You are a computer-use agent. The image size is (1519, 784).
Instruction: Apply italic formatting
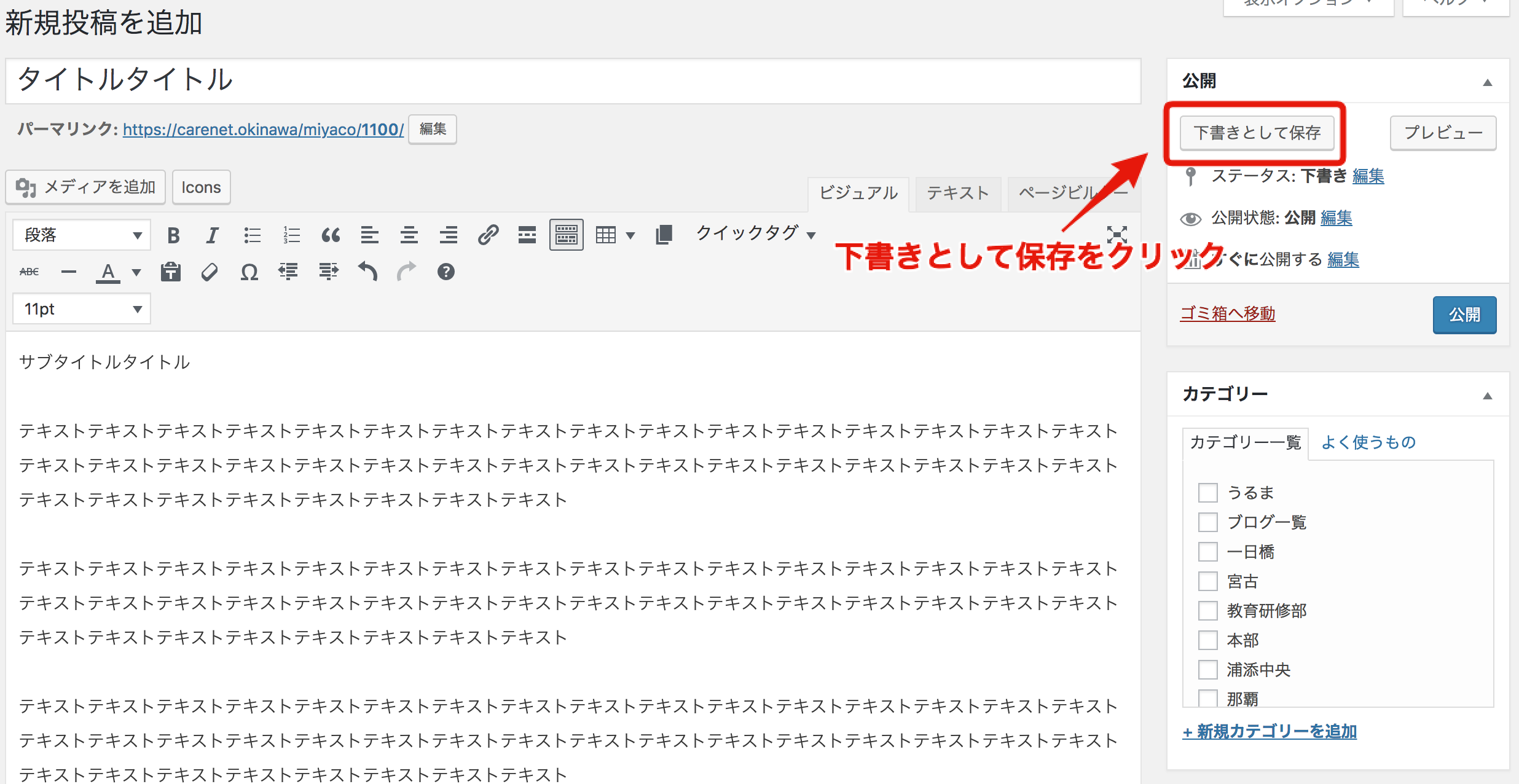[x=213, y=235]
